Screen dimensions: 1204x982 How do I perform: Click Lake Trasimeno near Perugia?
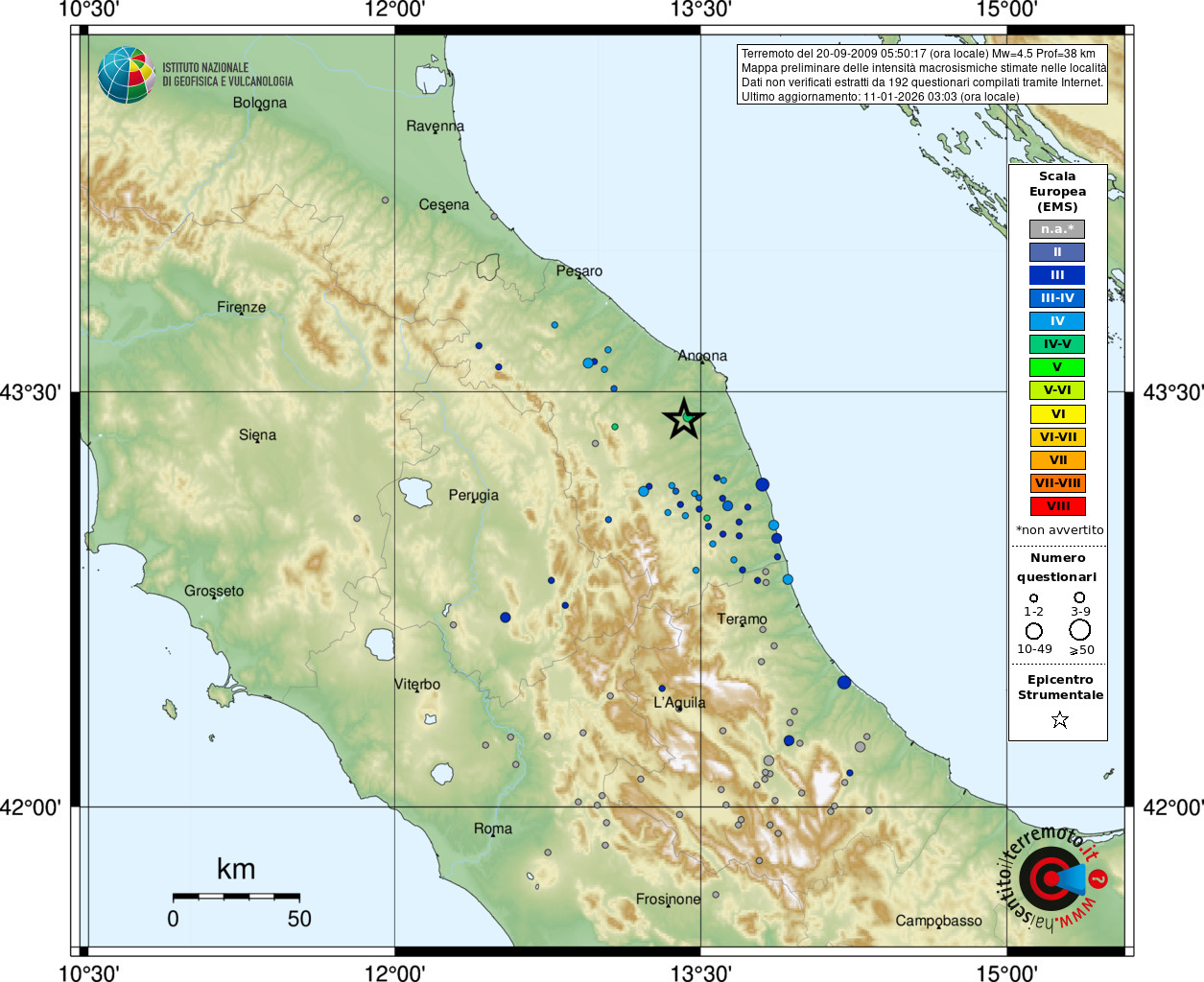click(415, 493)
